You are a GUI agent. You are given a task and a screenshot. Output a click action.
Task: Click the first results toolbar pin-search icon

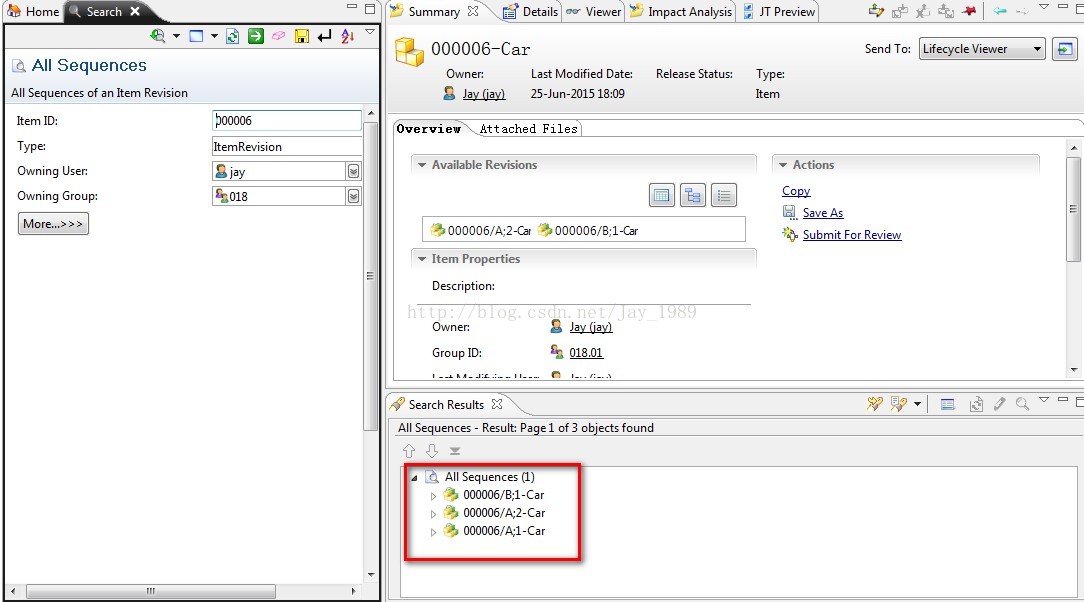(x=875, y=404)
